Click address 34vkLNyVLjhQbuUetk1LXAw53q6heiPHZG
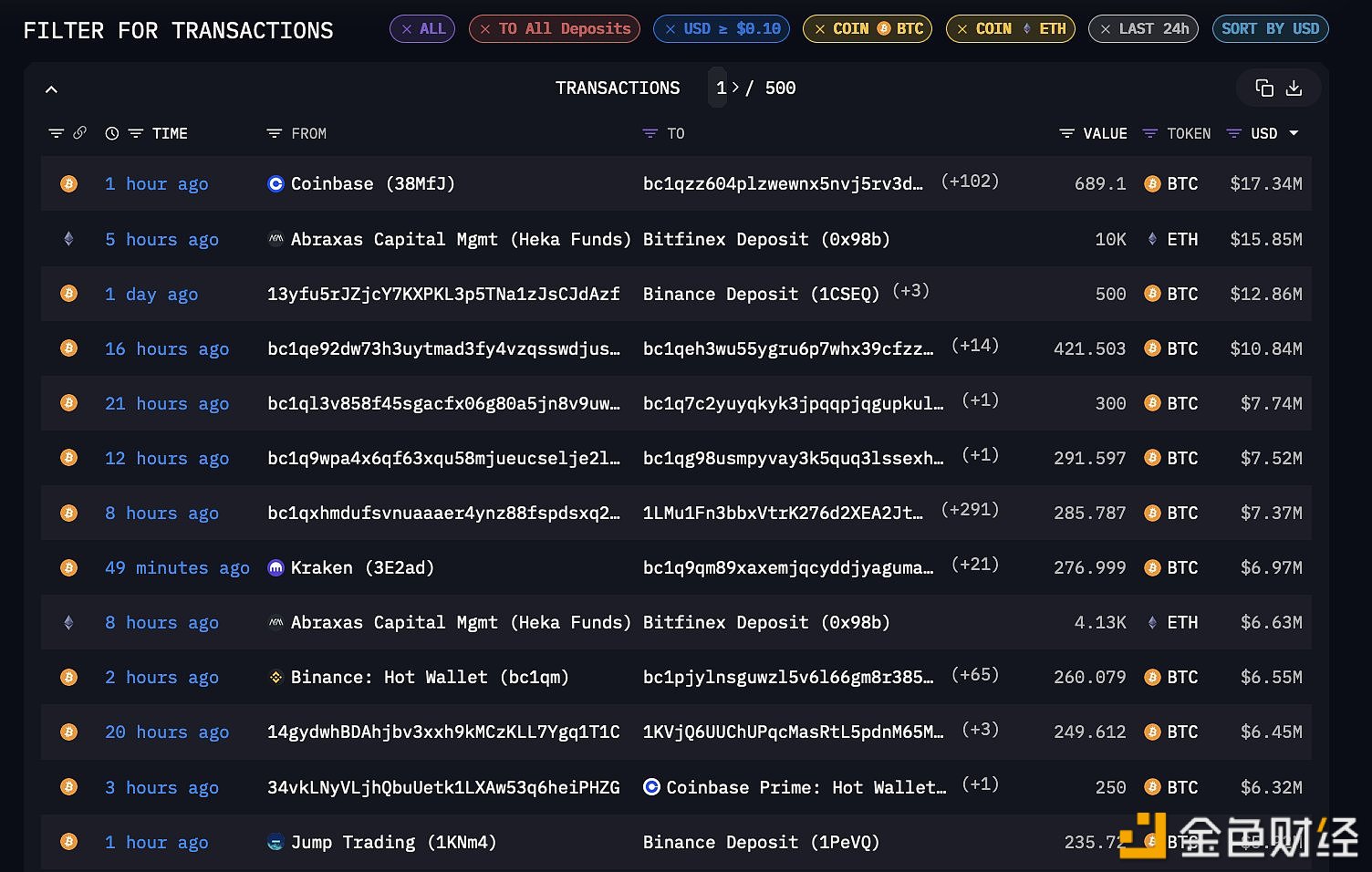Viewport: 1372px width, 872px height. click(443, 787)
